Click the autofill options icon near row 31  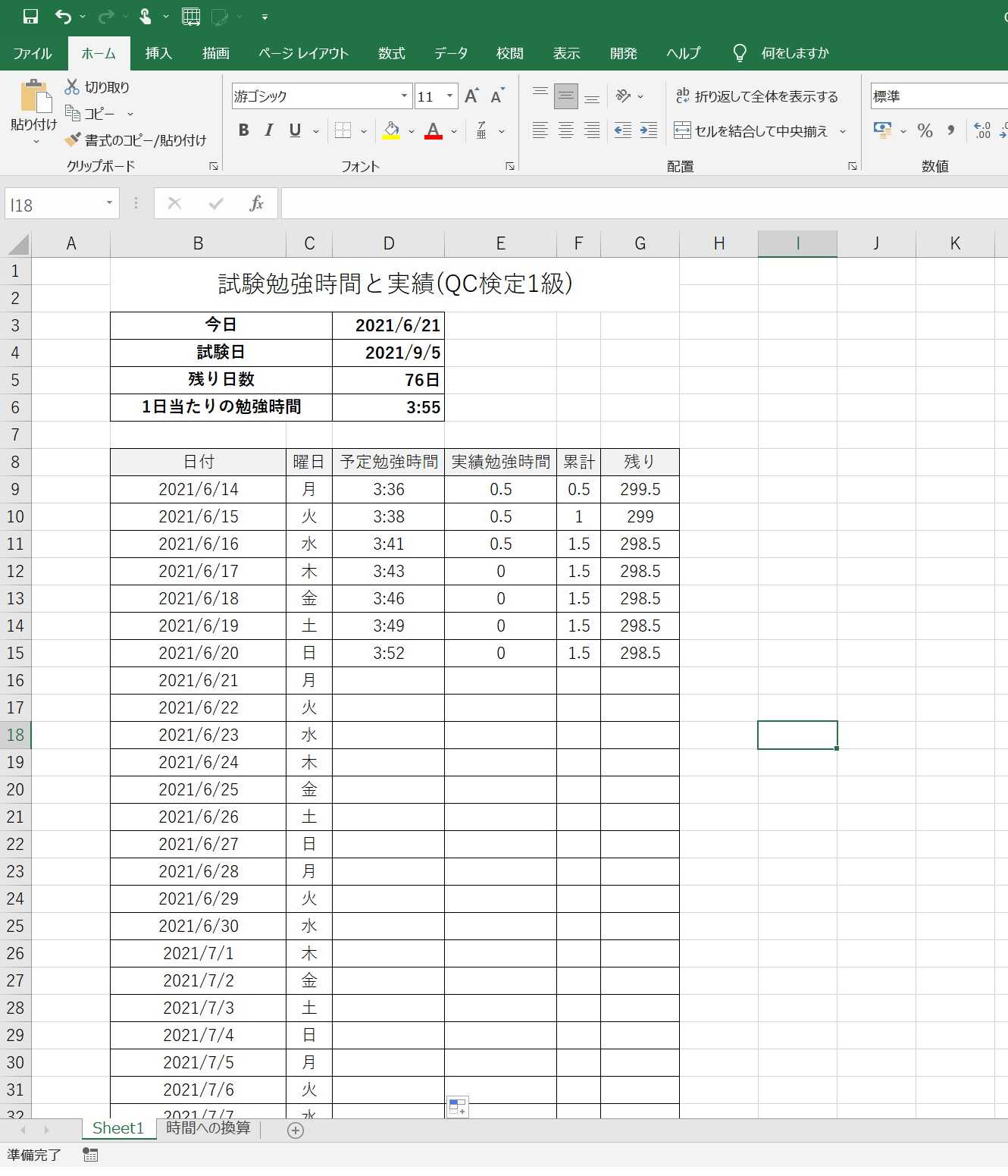[458, 1107]
